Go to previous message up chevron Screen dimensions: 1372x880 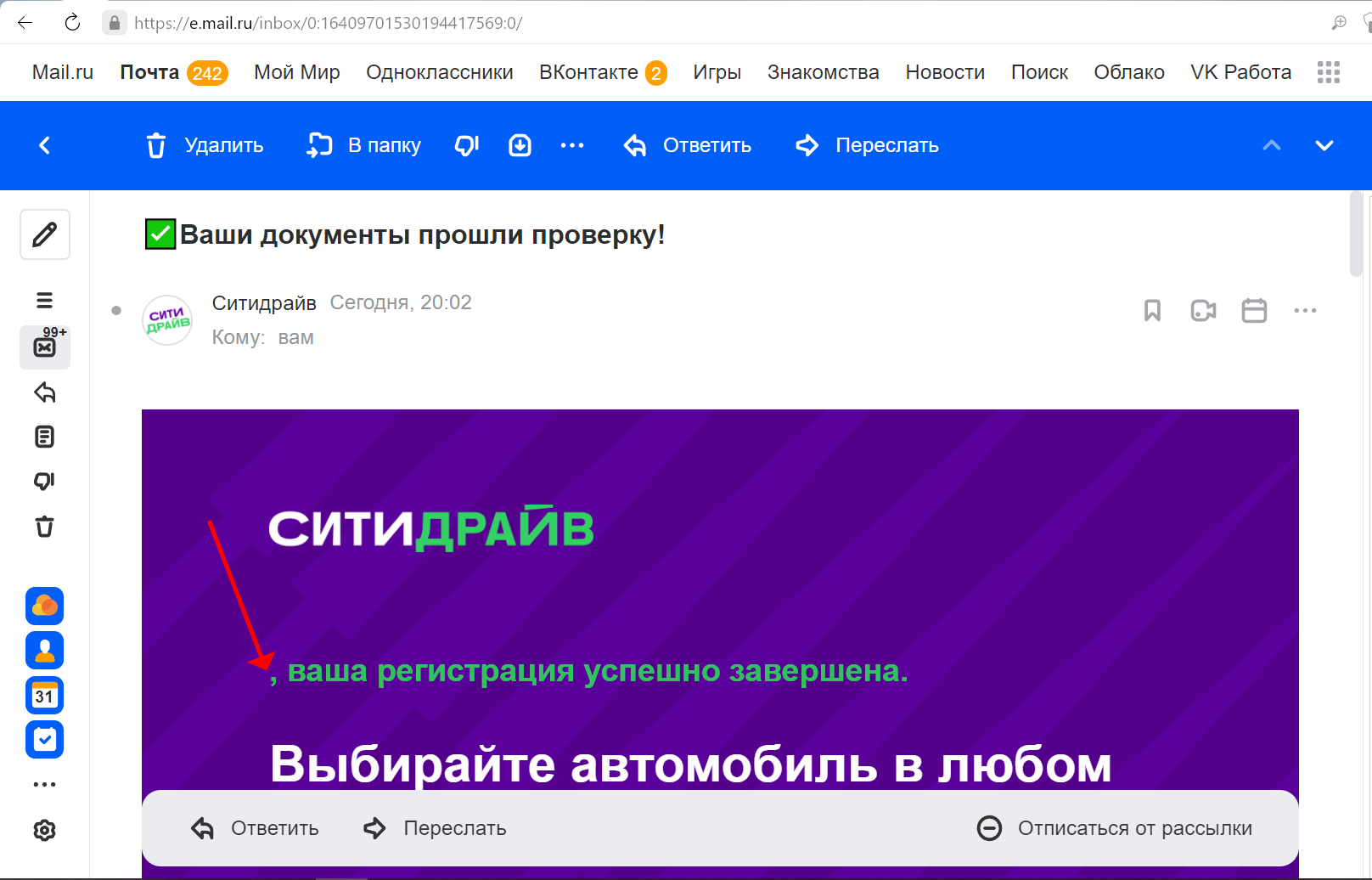1272,145
